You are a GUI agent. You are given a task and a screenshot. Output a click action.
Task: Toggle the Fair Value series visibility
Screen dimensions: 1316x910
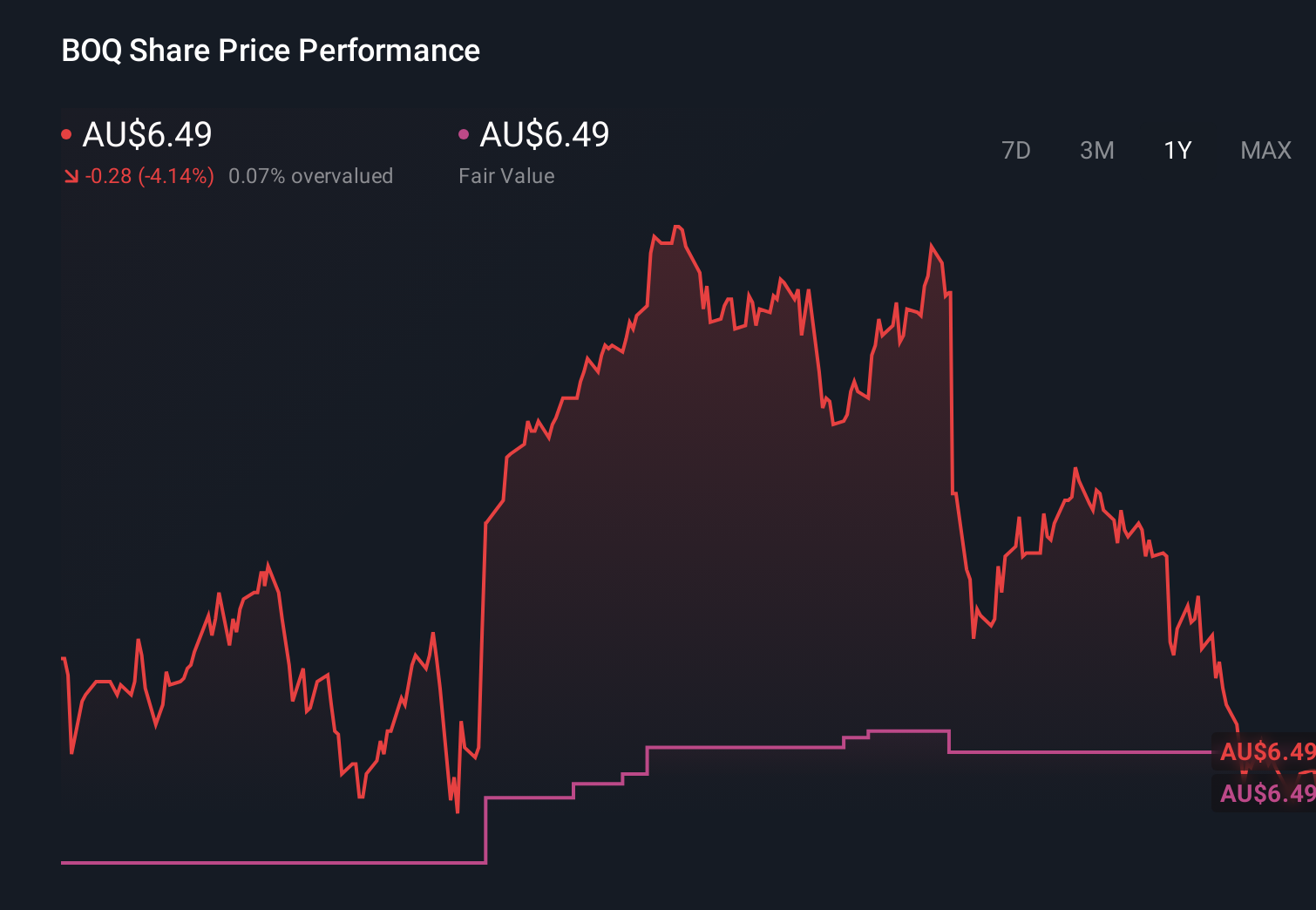click(x=544, y=132)
